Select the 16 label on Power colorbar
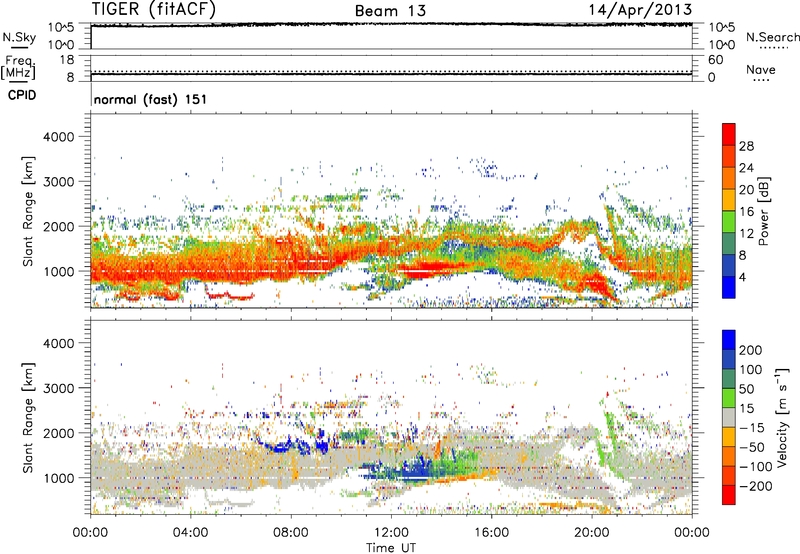The image size is (800, 554). (x=746, y=212)
